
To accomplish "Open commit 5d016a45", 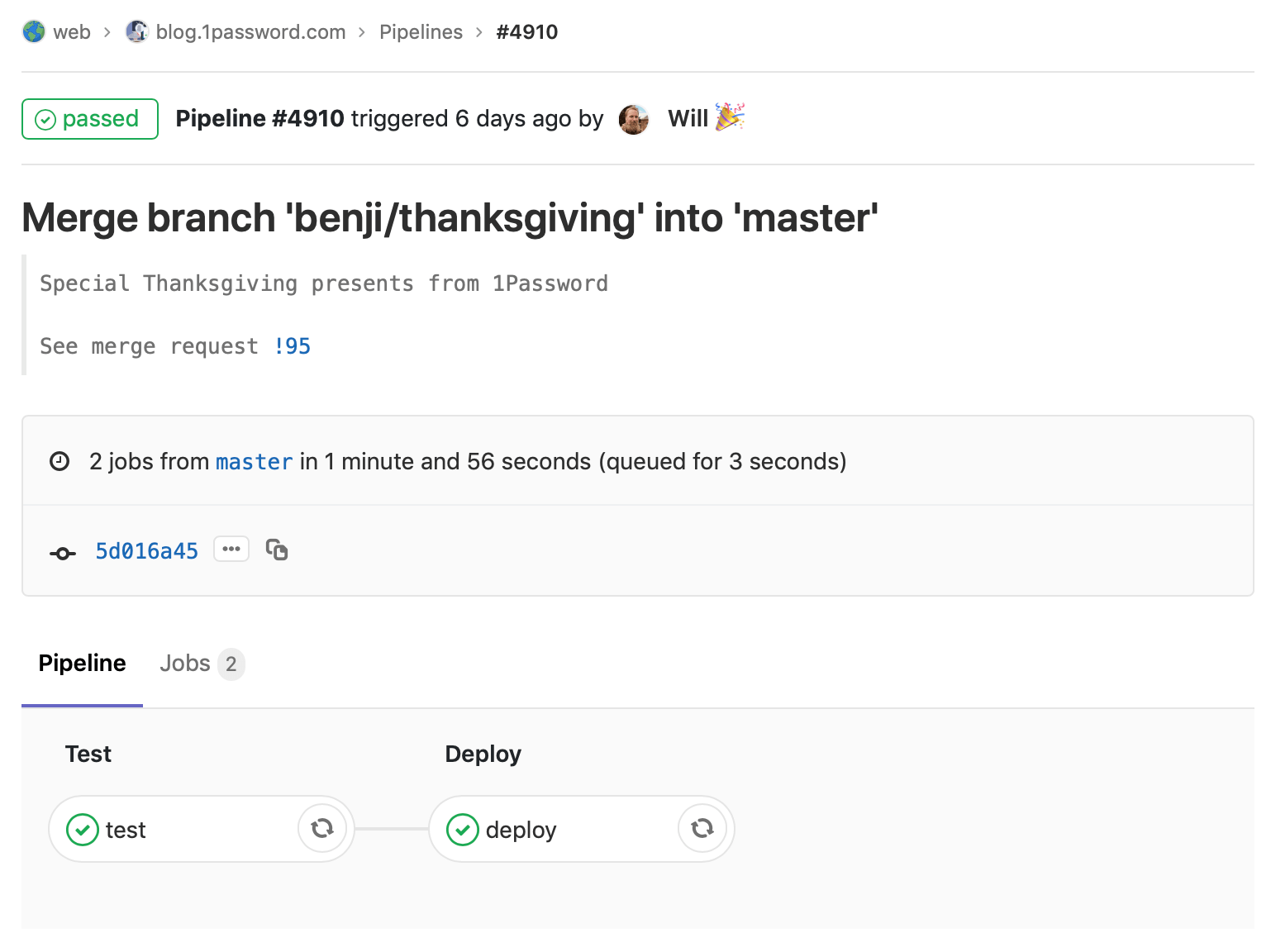I will (146, 550).
